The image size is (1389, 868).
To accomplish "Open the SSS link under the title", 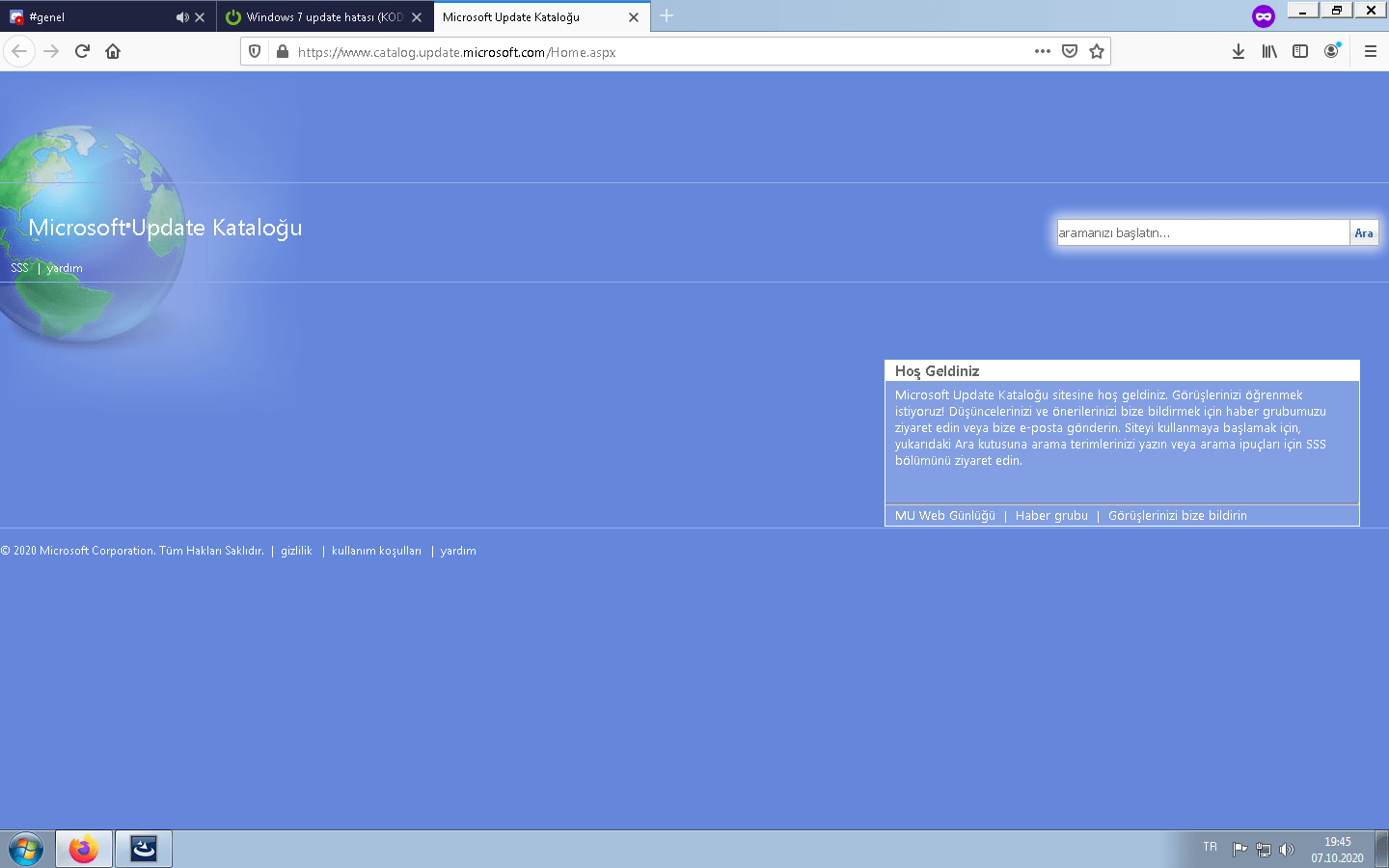I will pos(19,268).
